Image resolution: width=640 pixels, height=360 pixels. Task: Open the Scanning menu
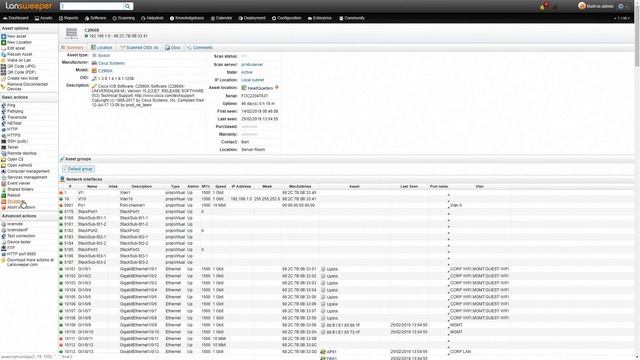[124, 18]
